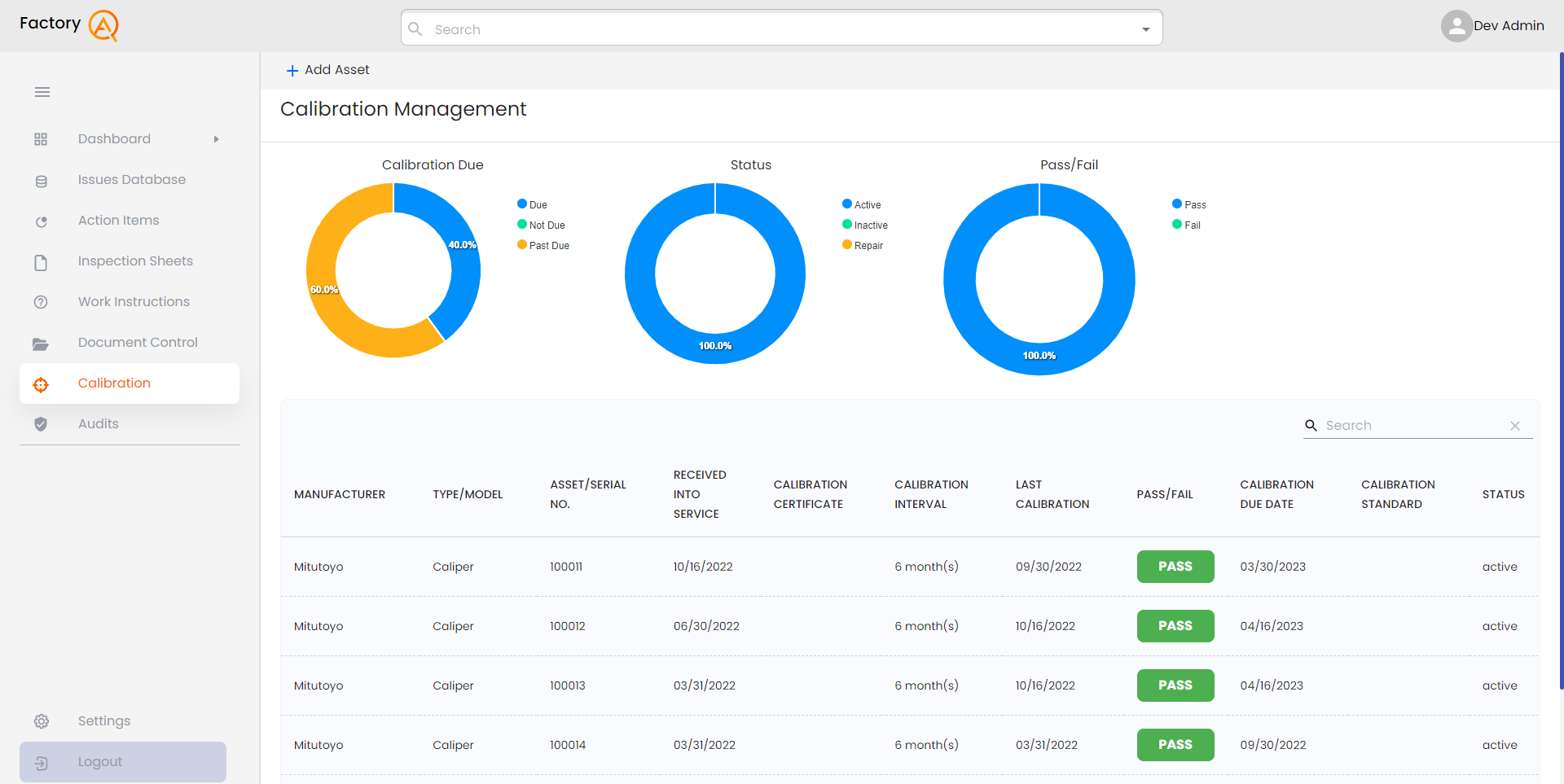Click the page vertical scrollbar
The height and width of the screenshot is (784, 1564).
tap(1561, 371)
